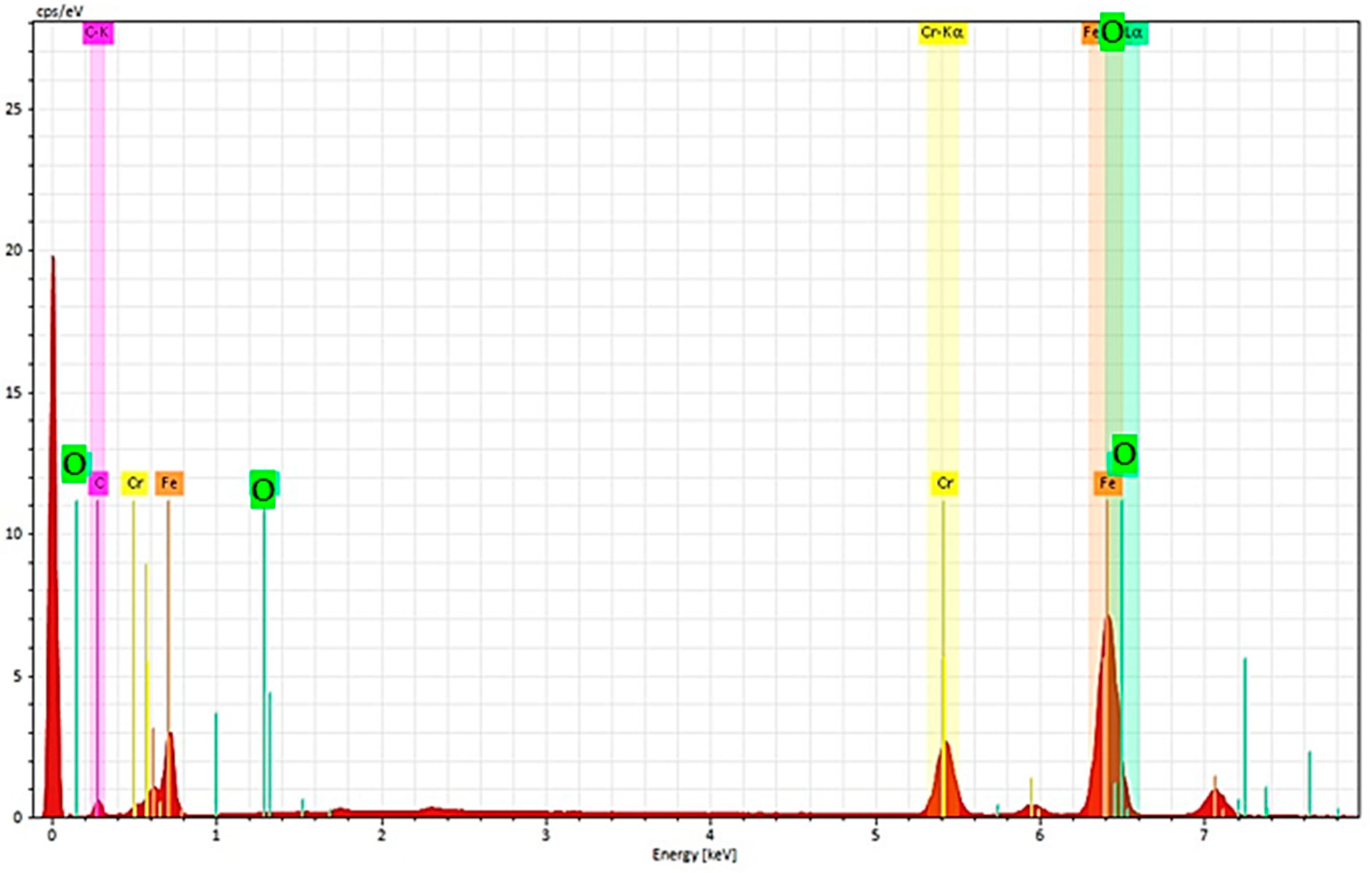This screenshot has height=873, width=1372.
Task: Click the cps/eV axis title
Action: (59, 12)
